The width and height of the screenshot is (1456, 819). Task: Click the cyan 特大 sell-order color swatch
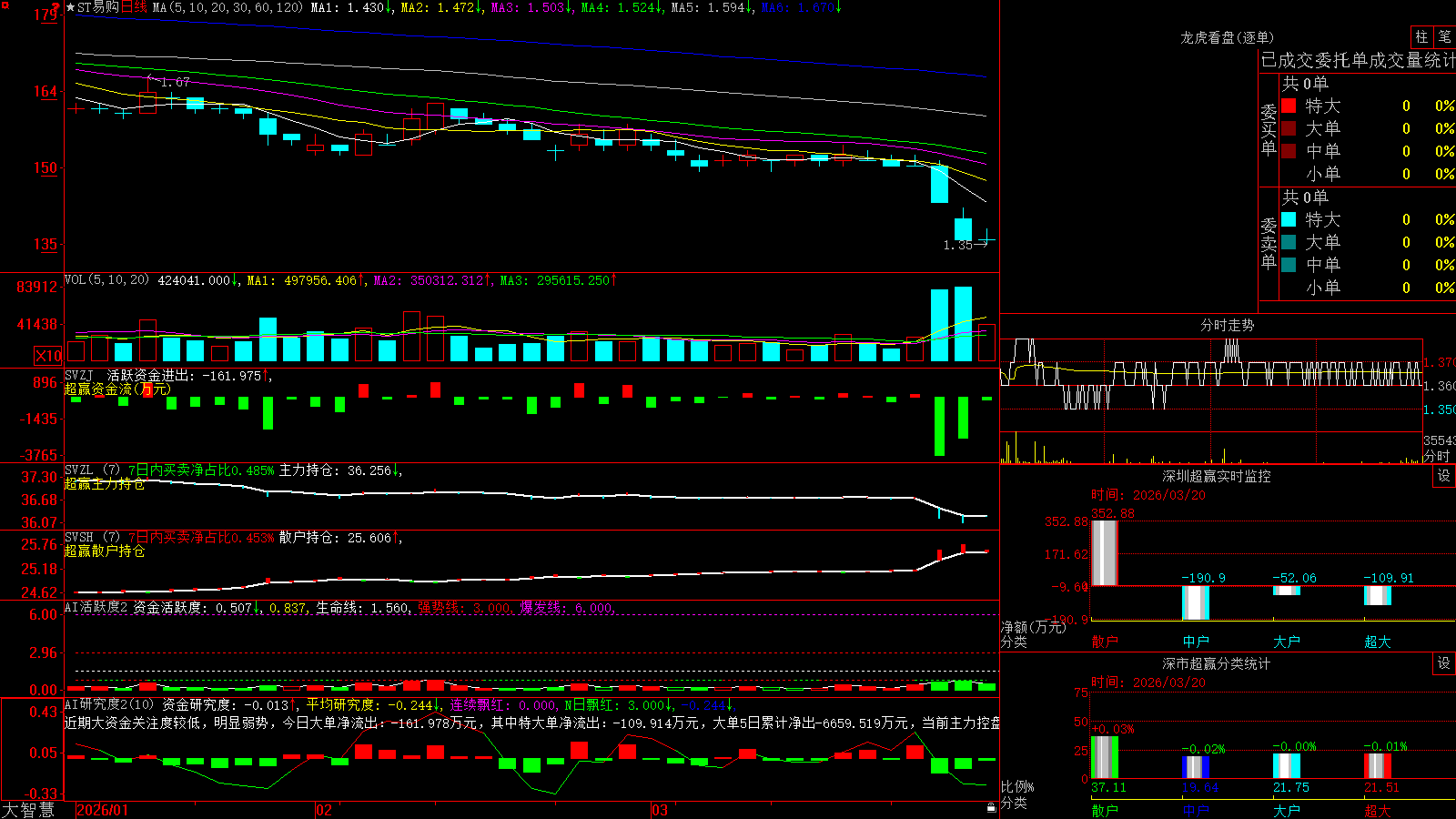[1289, 219]
